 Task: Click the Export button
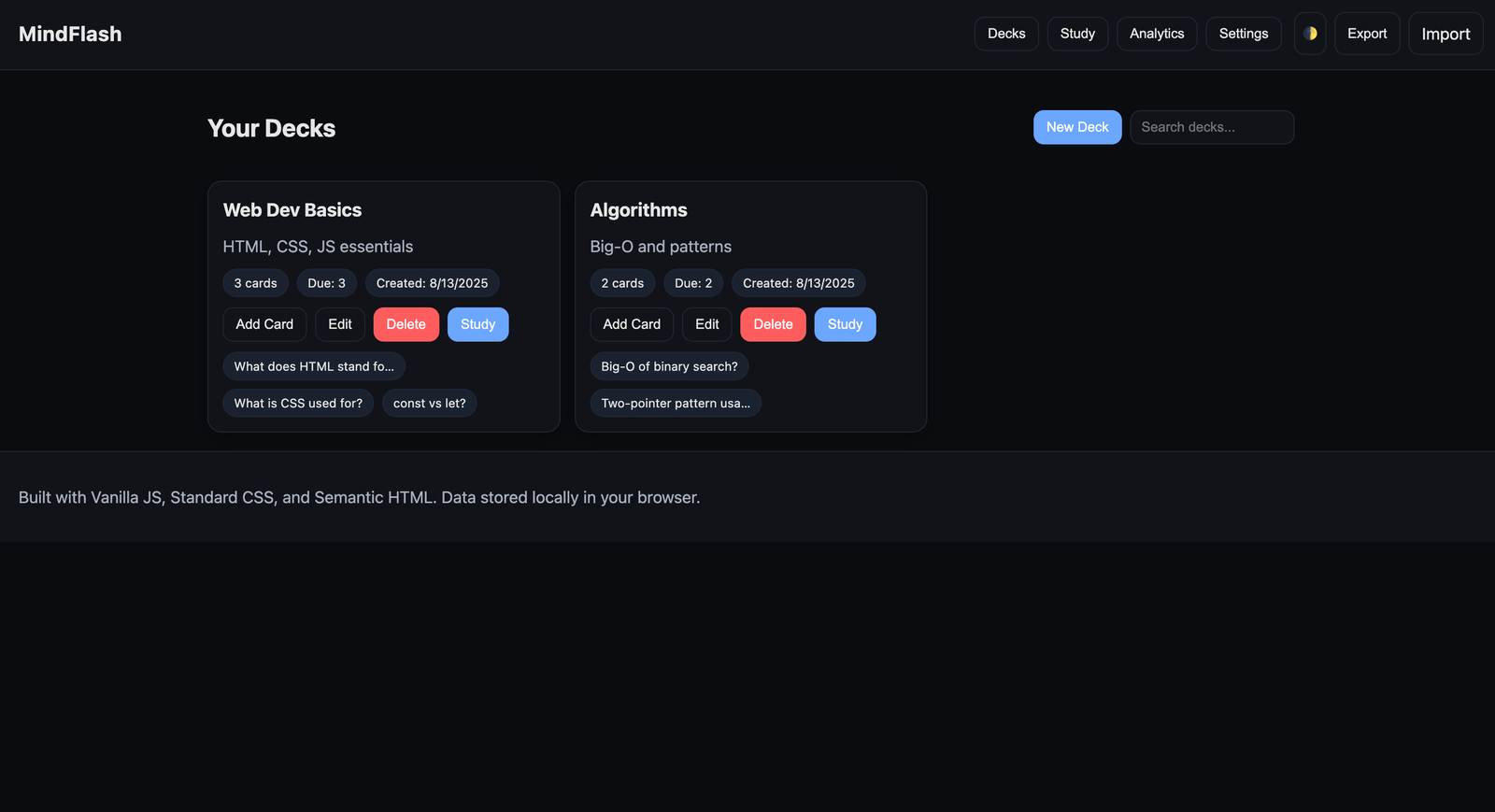1367,34
